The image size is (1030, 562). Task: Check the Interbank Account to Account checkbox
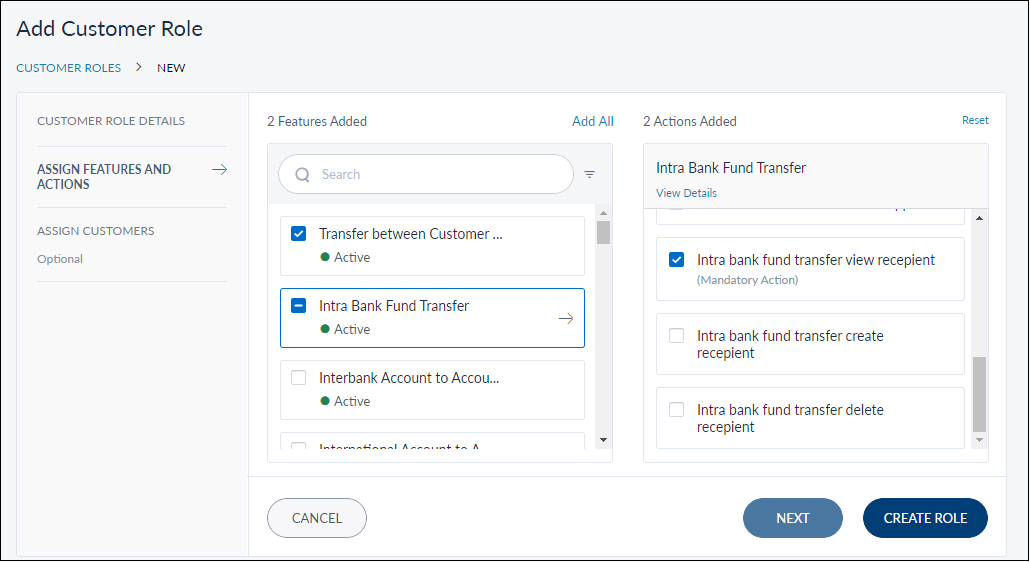pos(298,378)
